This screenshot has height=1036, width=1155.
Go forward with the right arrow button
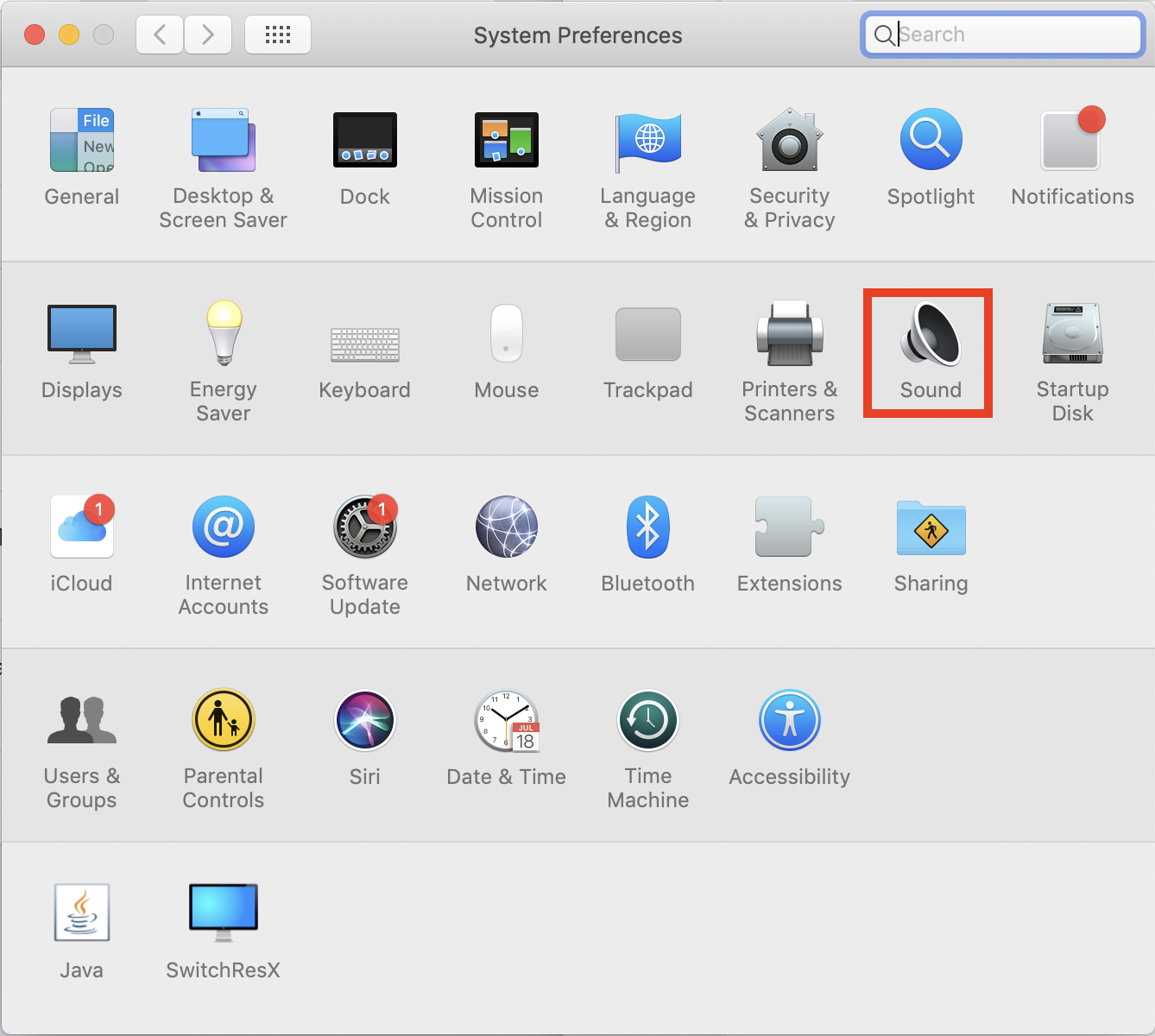[x=207, y=35]
